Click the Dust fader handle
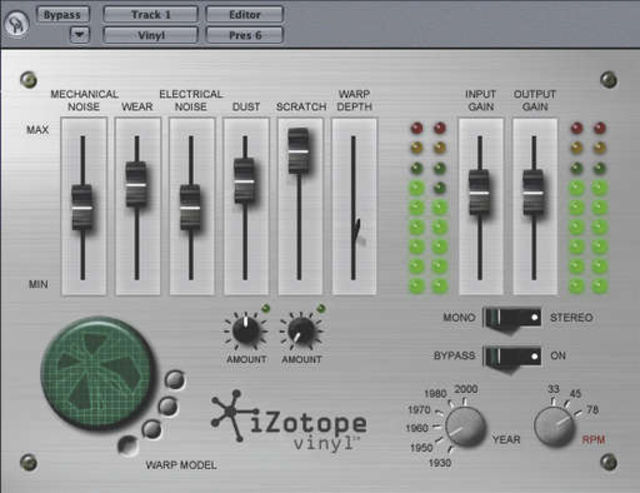The image size is (640, 493). point(244,181)
